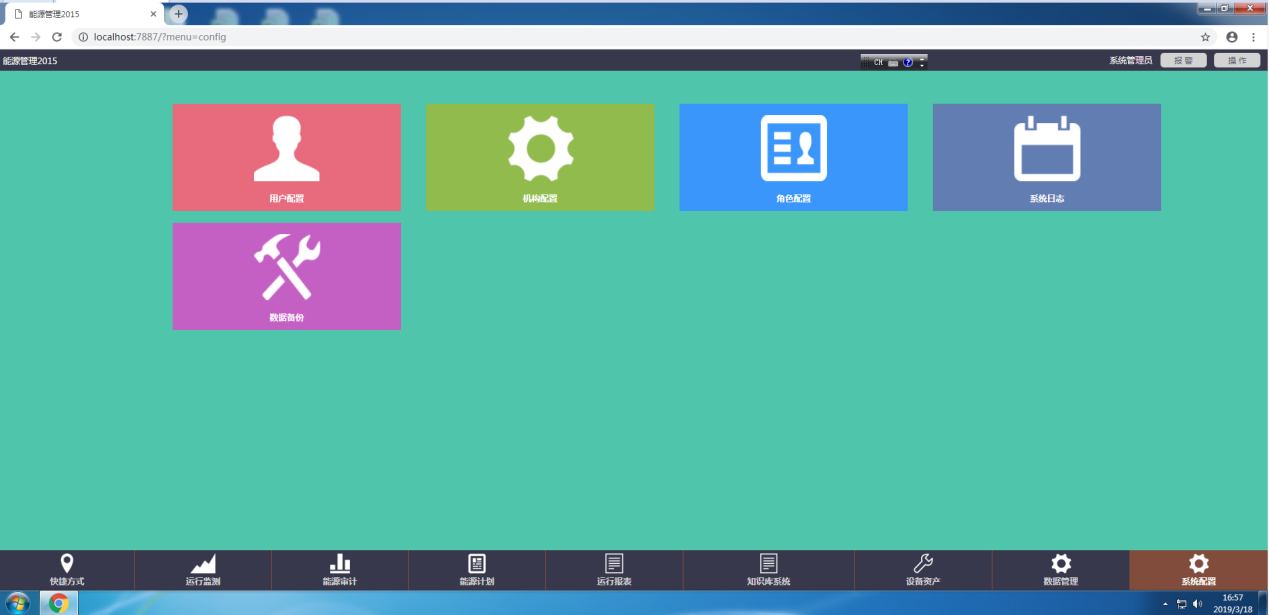Switch to 运行报表 in bottom navigation
Viewport: 1269px width, 615px height.
[x=614, y=570]
